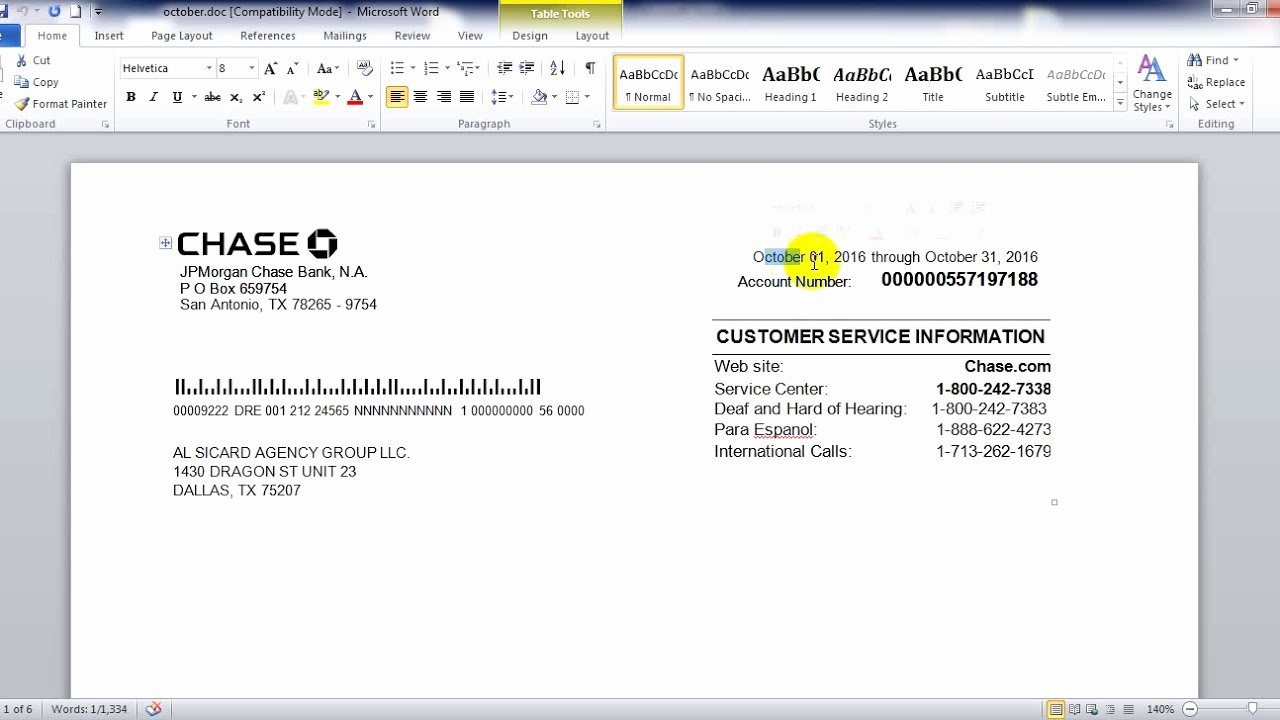Open the Table Tools Design tab
This screenshot has height=720, width=1280.
click(530, 36)
